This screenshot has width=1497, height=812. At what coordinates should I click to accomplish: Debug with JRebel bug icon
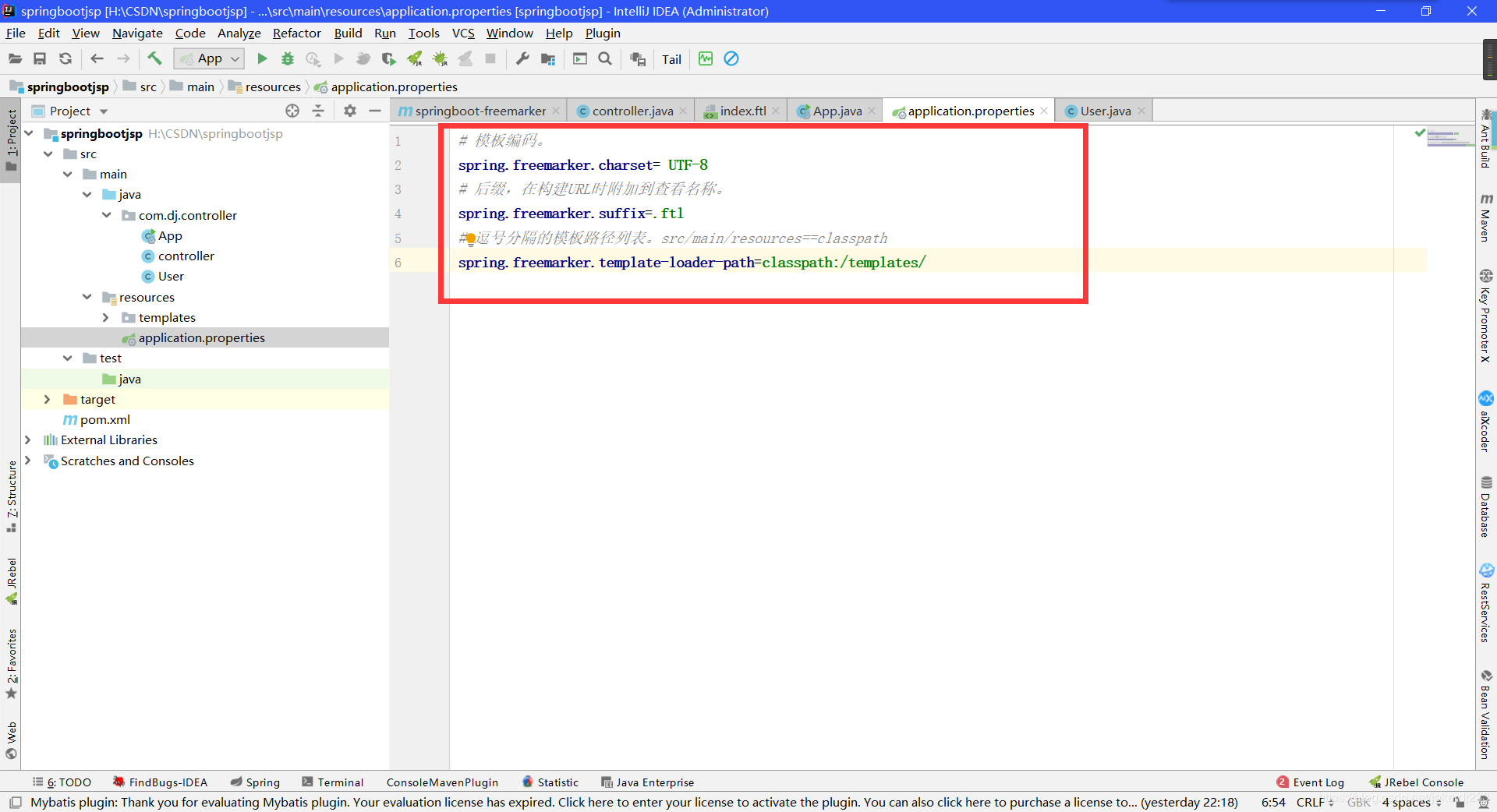tap(440, 59)
